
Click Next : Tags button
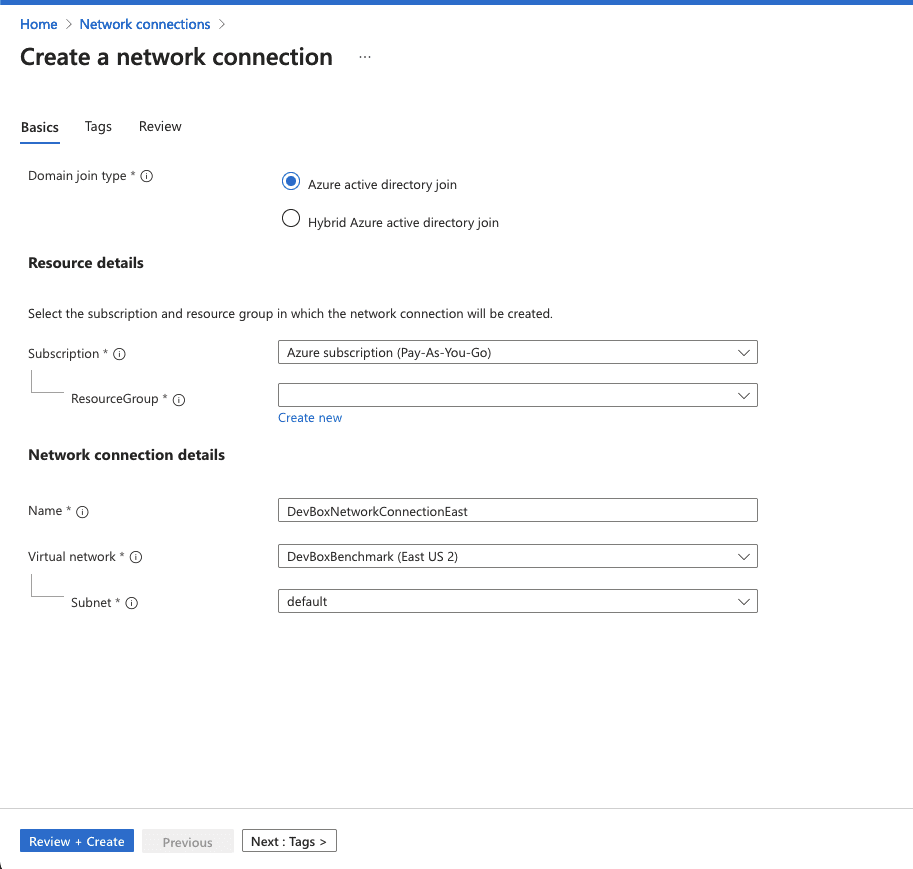pyautogui.click(x=289, y=841)
